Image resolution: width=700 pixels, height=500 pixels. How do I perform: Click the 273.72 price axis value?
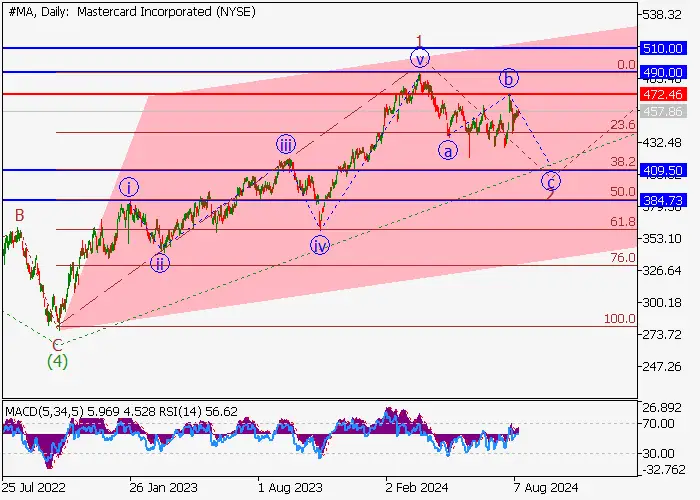pos(662,334)
